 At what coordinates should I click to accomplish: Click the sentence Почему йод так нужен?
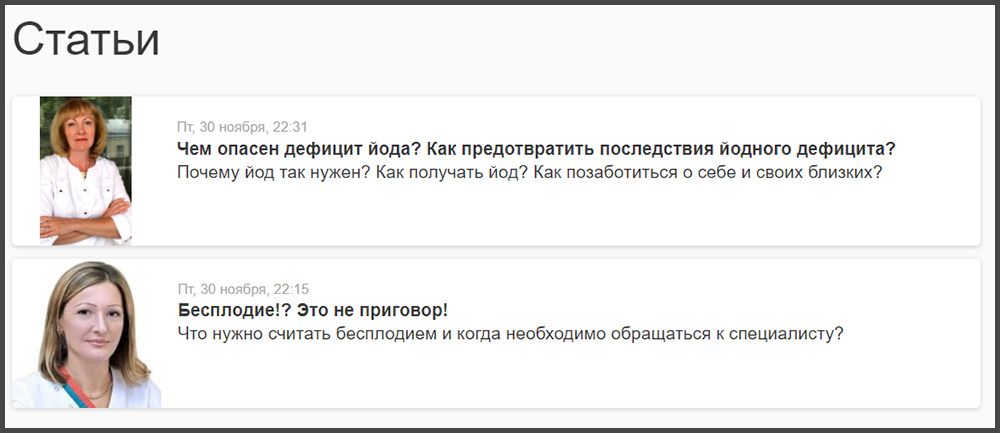(x=274, y=172)
